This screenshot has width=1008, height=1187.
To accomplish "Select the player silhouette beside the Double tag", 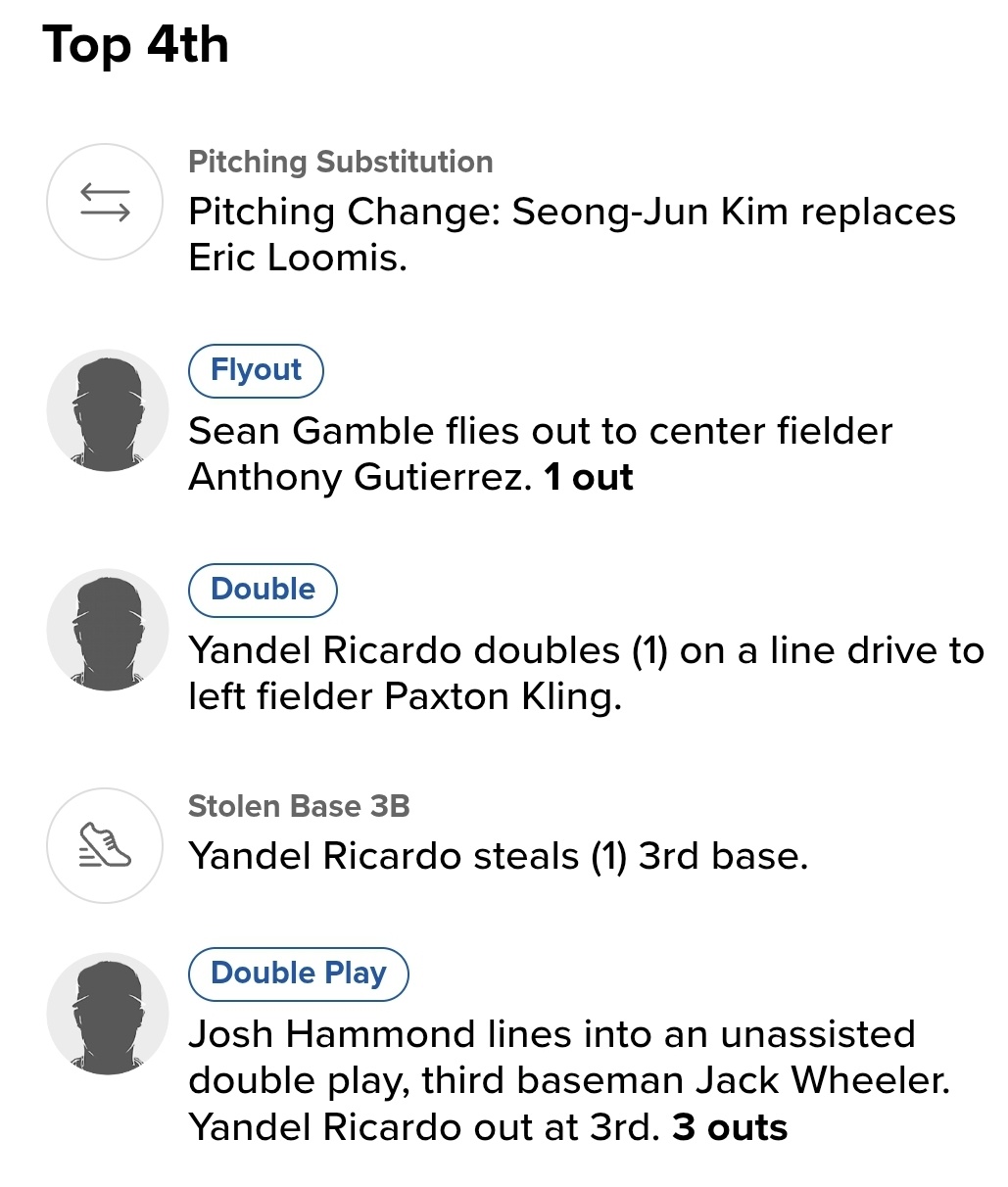I will tap(107, 630).
